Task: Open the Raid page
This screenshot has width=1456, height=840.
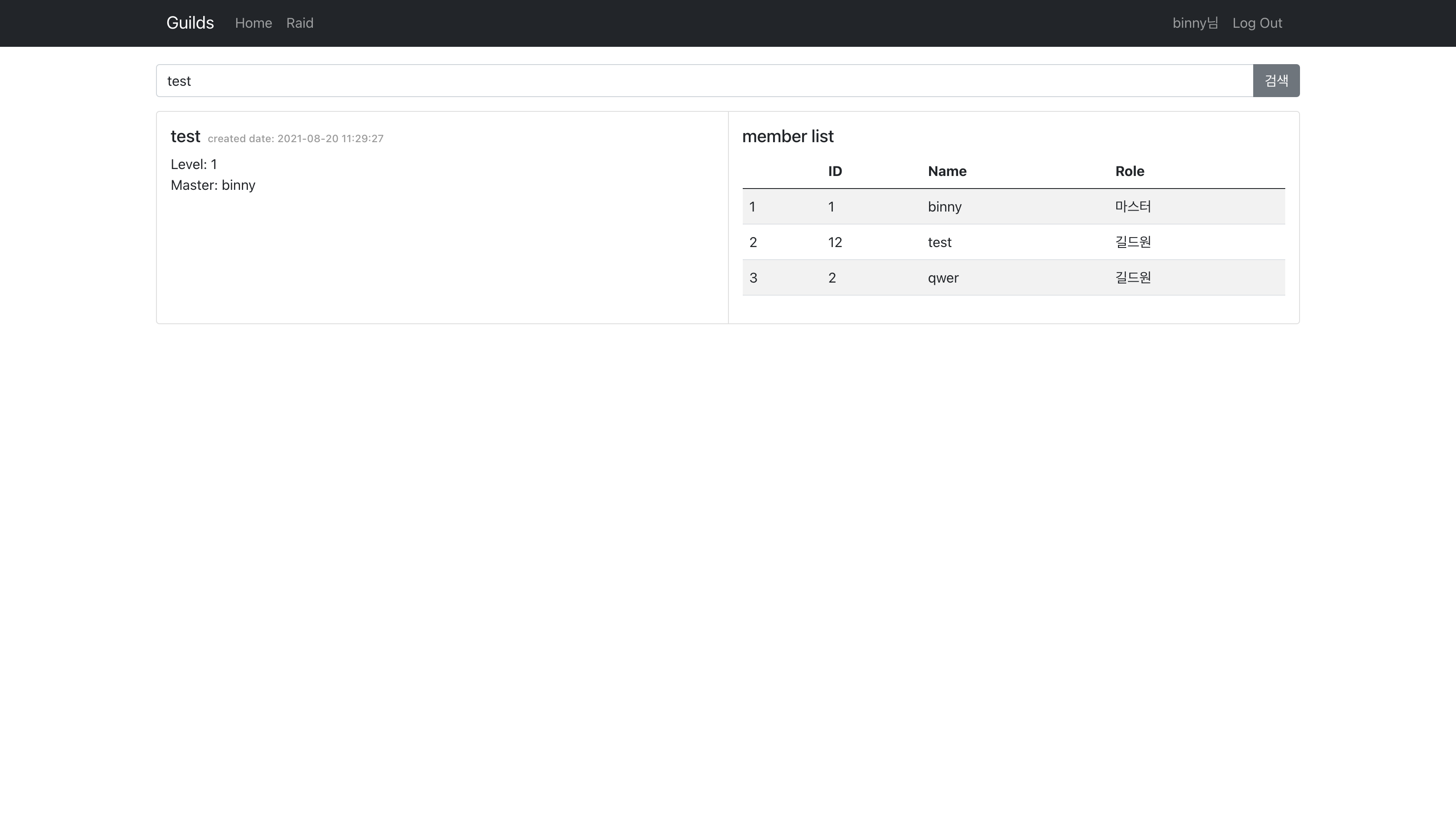Action: 299,23
